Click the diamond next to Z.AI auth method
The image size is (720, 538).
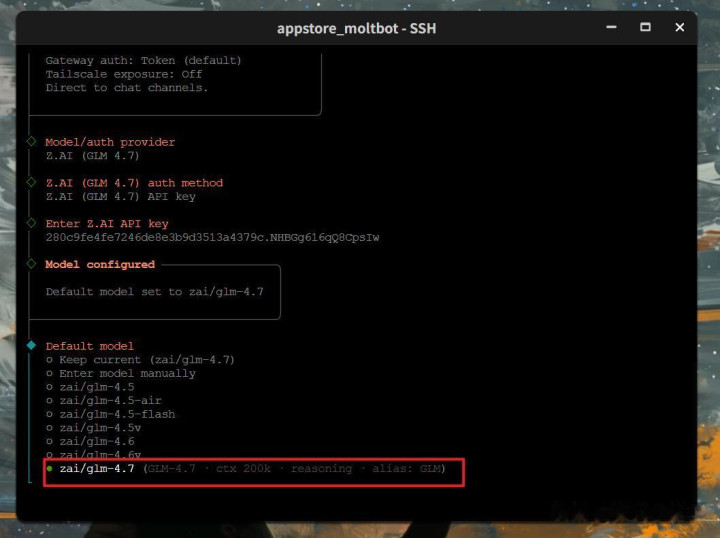pyautogui.click(x=31, y=183)
